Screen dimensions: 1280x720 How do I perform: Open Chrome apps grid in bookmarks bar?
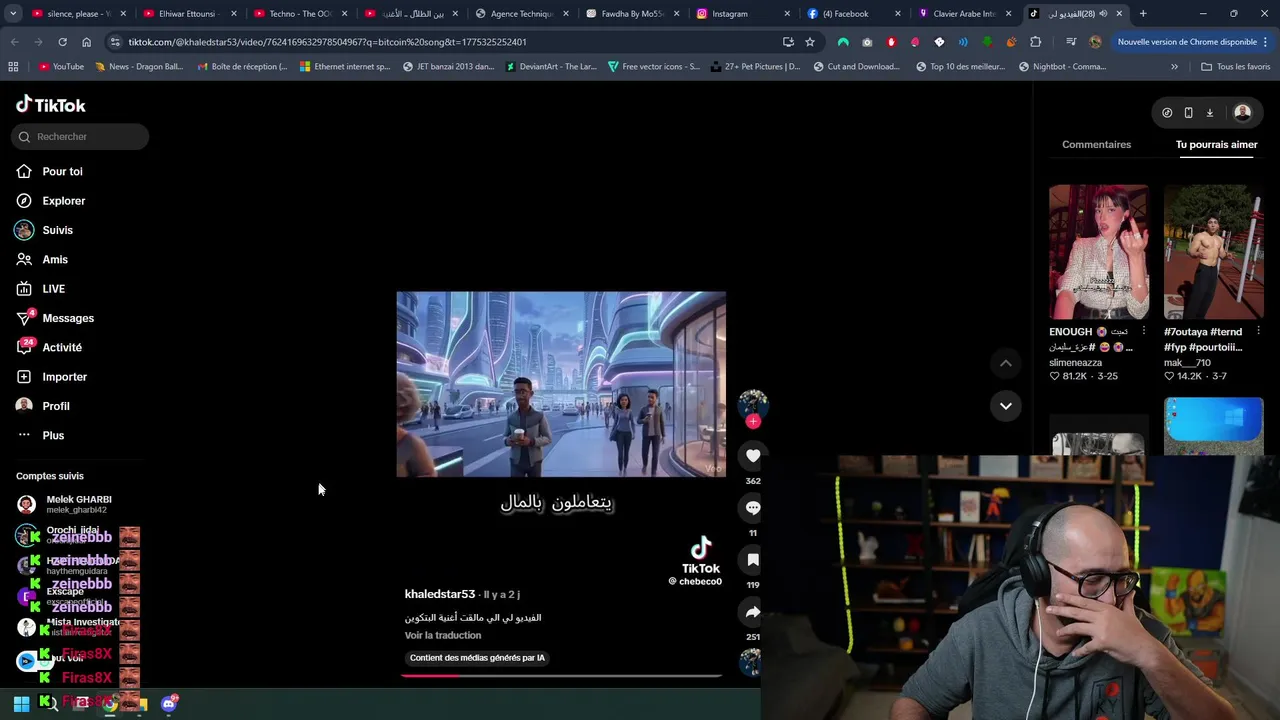pos(13,66)
